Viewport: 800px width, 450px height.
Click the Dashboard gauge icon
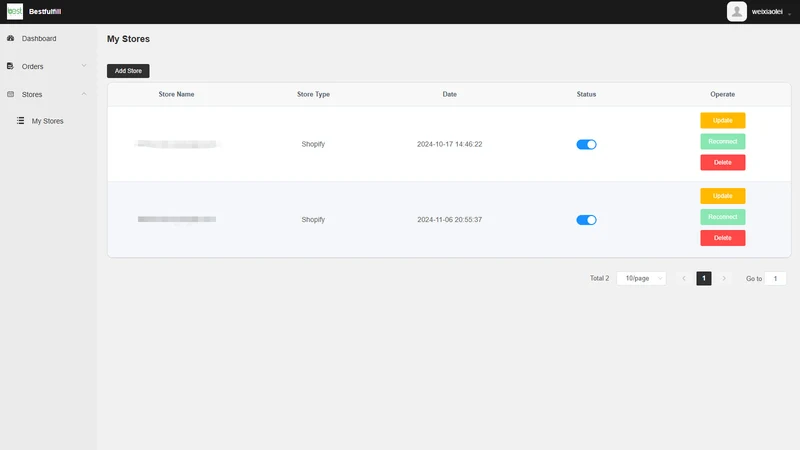(10, 38)
